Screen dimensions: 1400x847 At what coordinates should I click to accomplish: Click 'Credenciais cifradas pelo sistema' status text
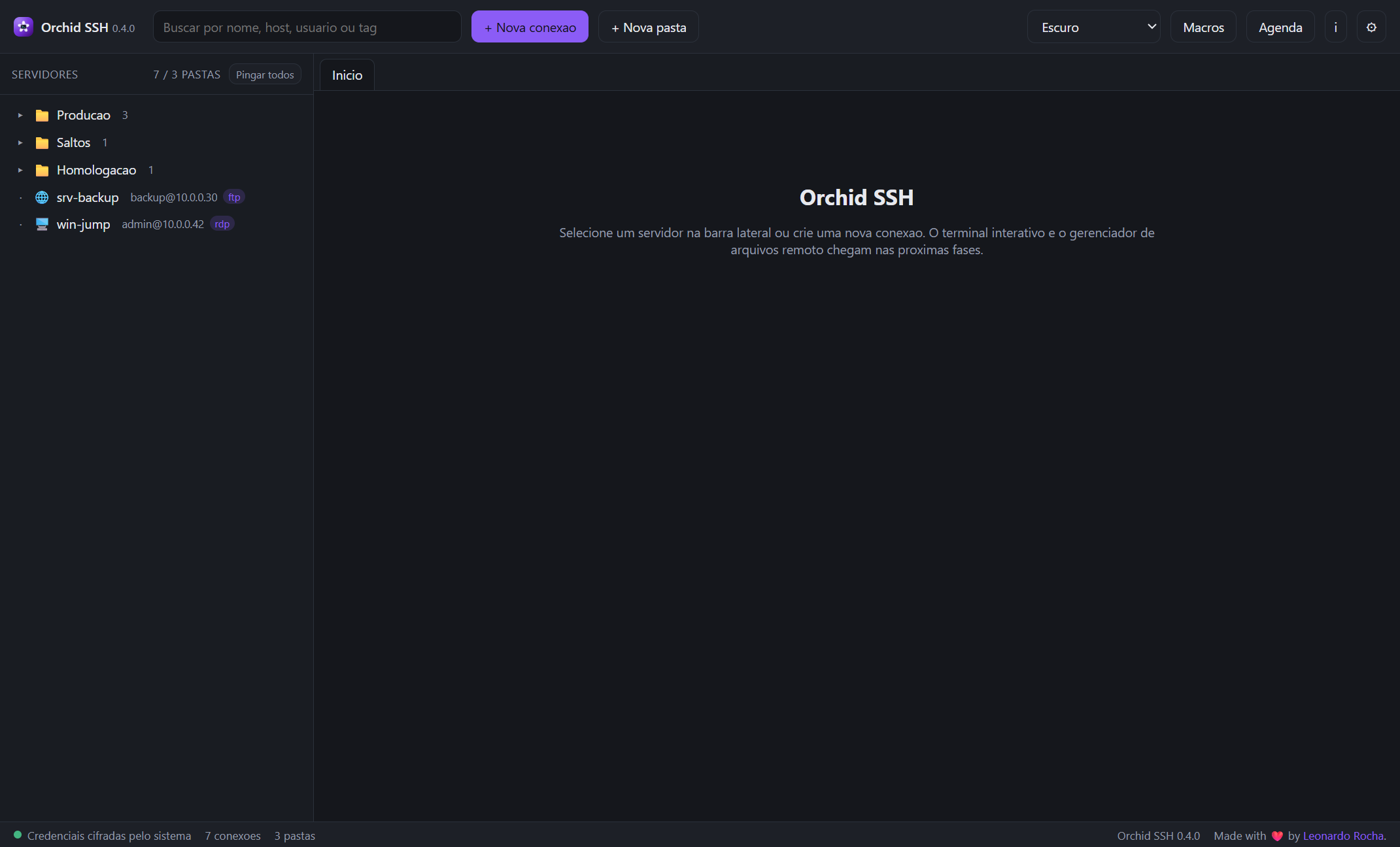(x=109, y=836)
